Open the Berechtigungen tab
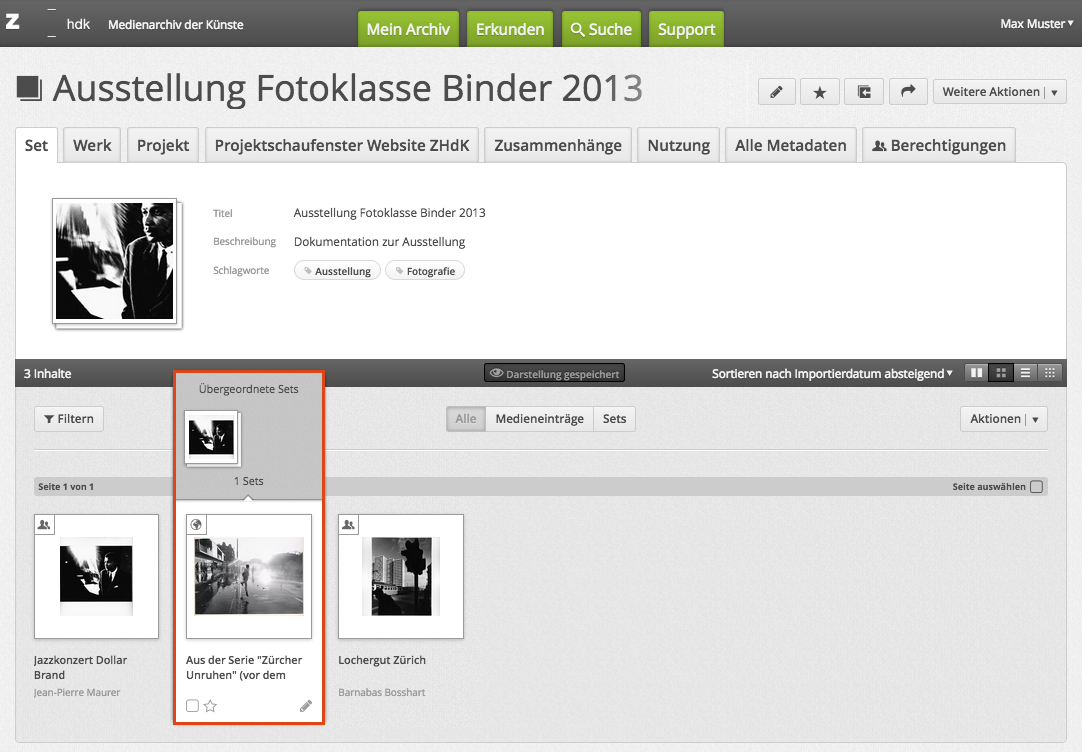Image resolution: width=1082 pixels, height=752 pixels. pyautogui.click(x=938, y=145)
